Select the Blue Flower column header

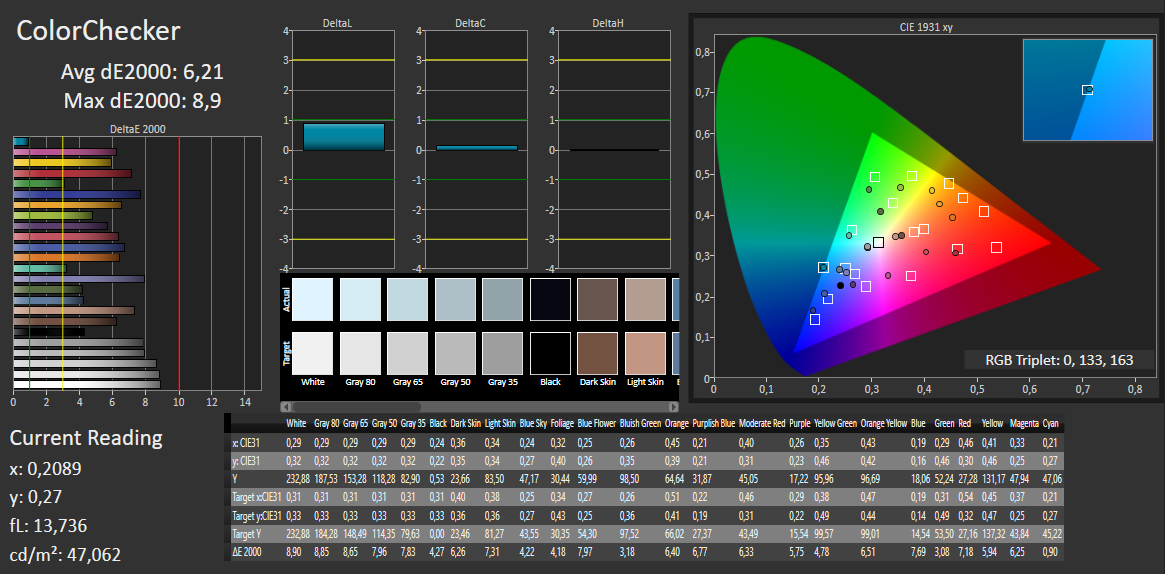597,424
